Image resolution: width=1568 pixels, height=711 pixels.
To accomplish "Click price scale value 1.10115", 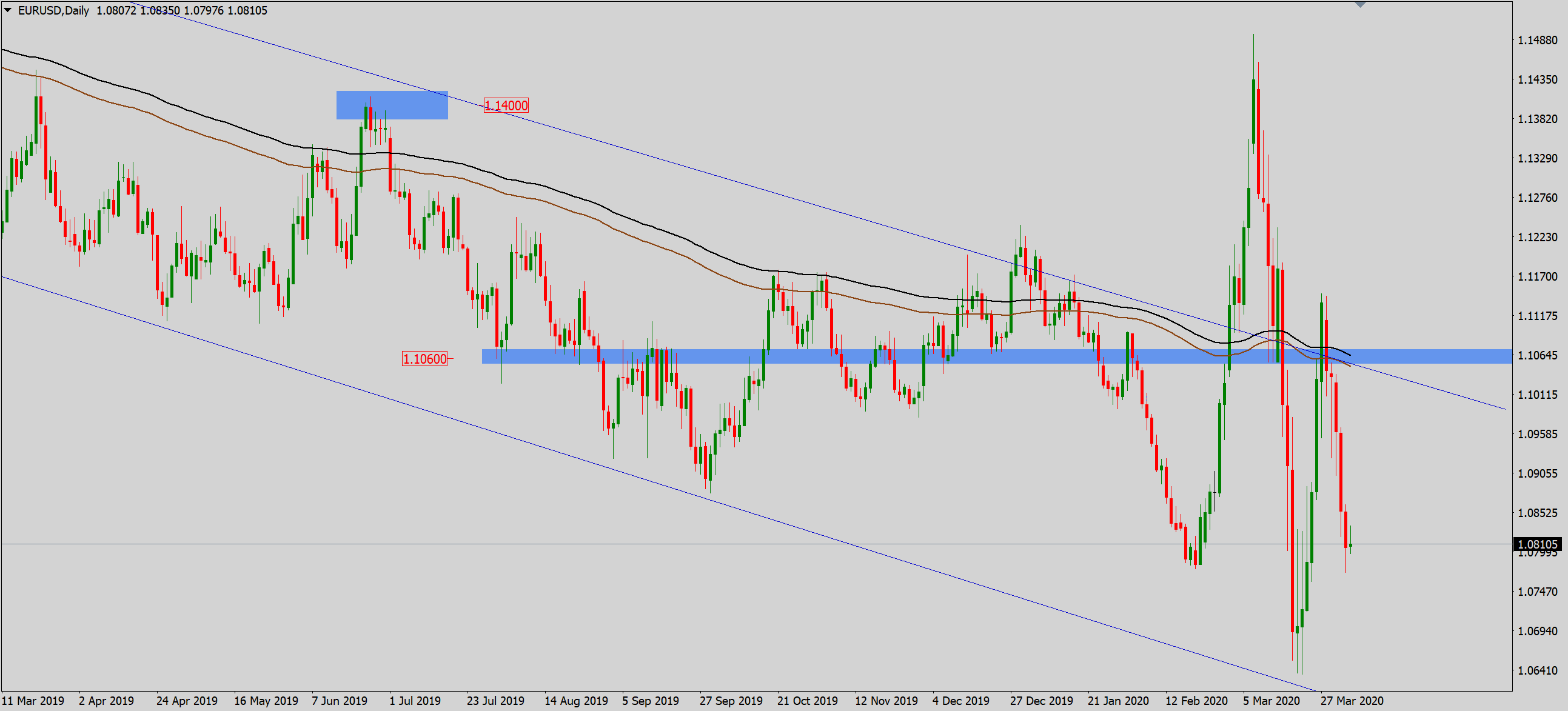I will (1538, 395).
